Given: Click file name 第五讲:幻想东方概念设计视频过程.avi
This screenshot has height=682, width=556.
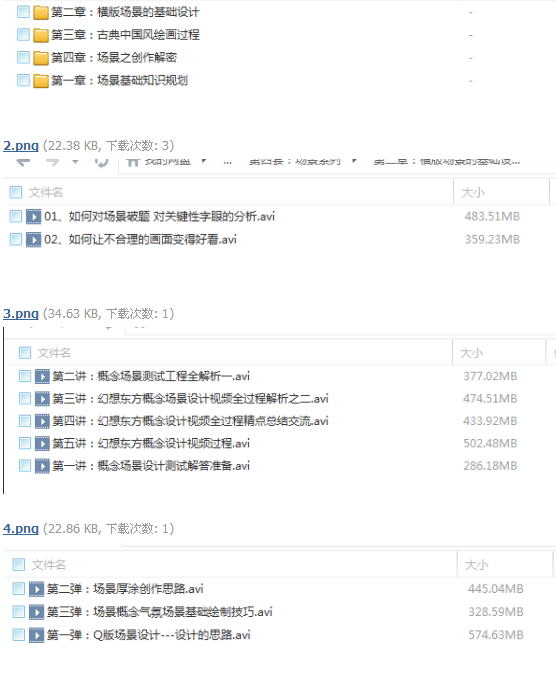Looking at the screenshot, I should (x=151, y=444).
